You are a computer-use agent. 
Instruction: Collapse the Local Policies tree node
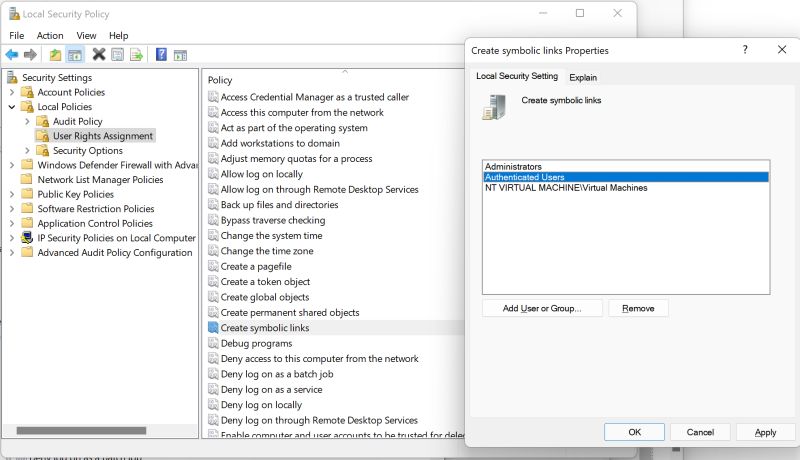[12, 107]
